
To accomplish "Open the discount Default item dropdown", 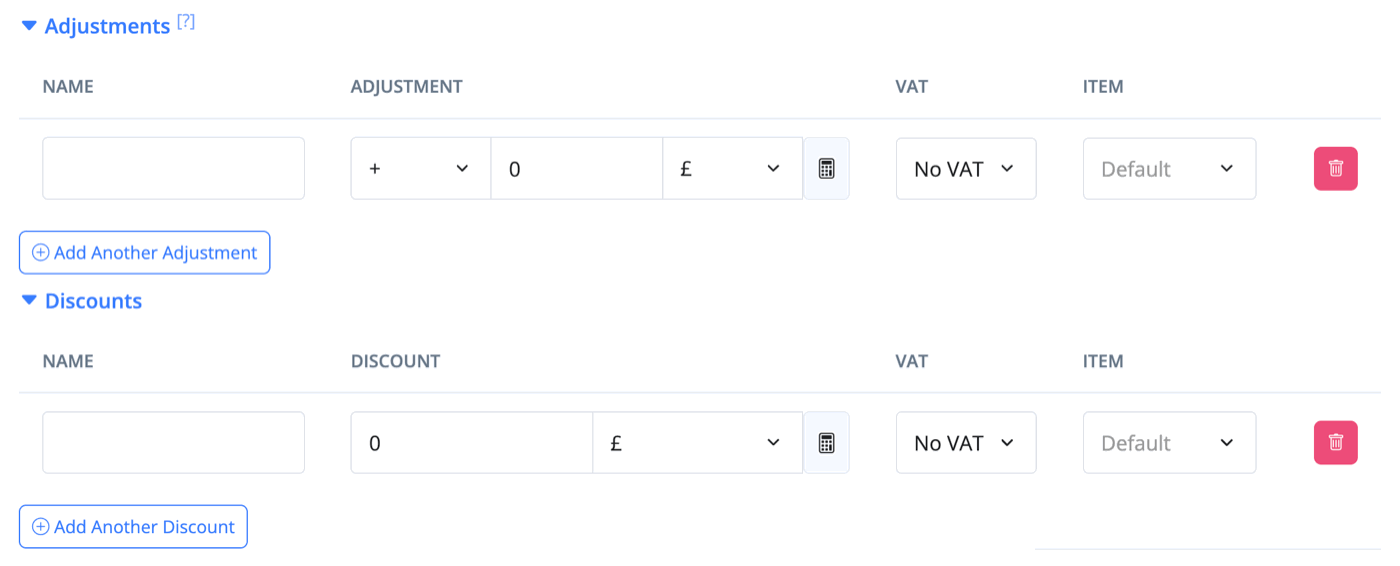I will click(x=1169, y=442).
